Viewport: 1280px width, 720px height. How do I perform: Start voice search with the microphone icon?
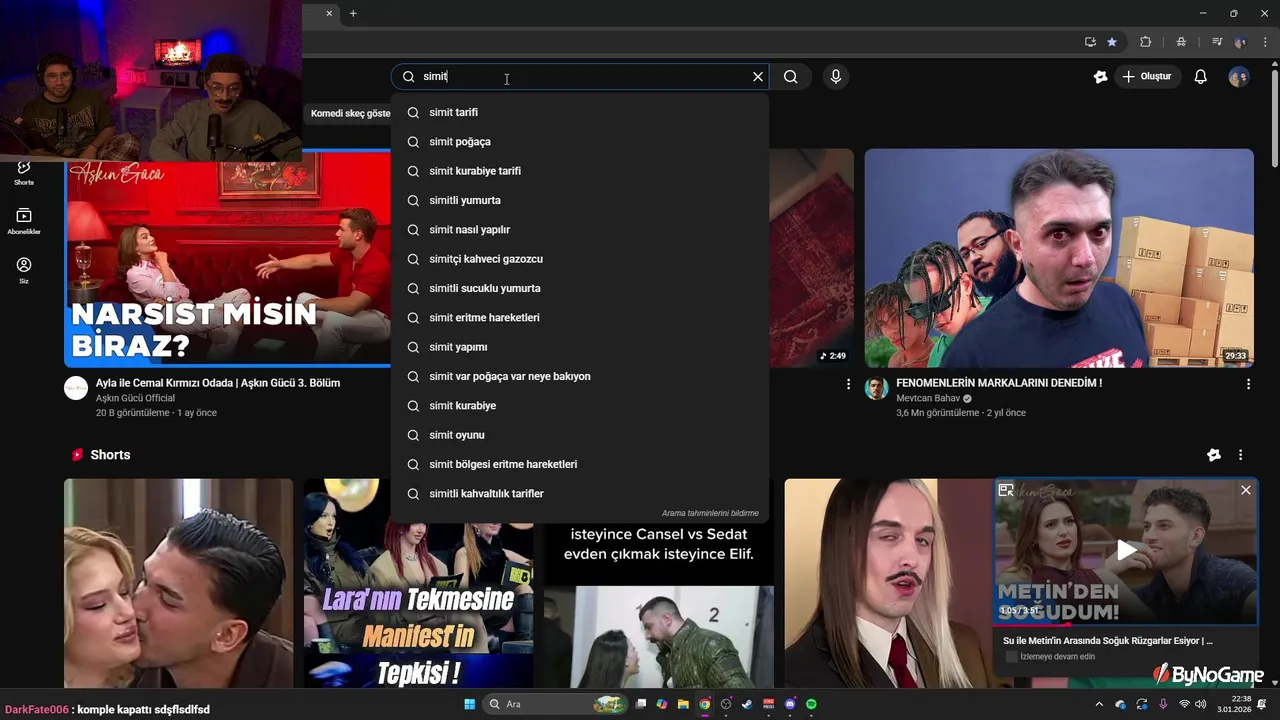pos(836,77)
